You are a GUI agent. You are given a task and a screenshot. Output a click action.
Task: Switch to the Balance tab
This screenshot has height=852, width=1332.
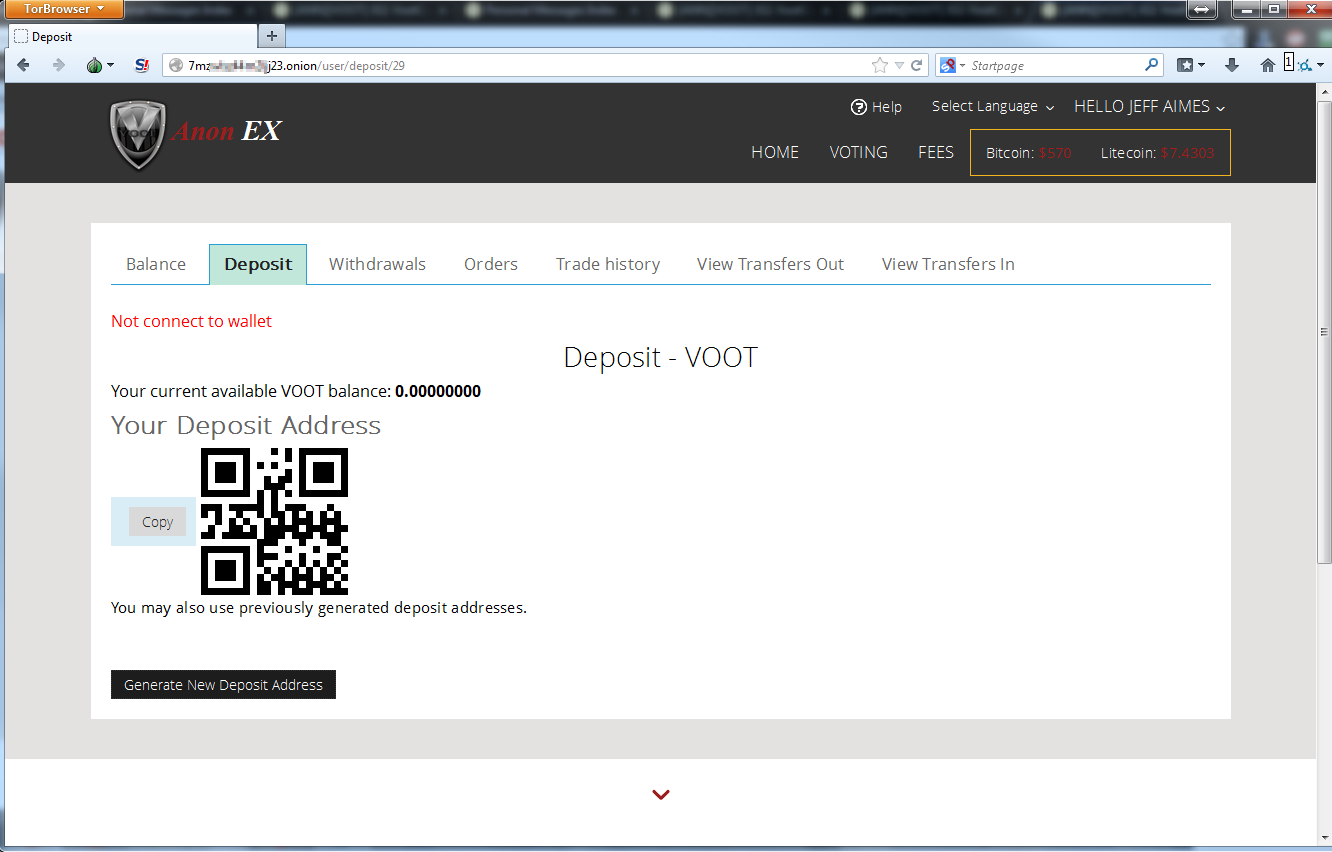coord(156,264)
